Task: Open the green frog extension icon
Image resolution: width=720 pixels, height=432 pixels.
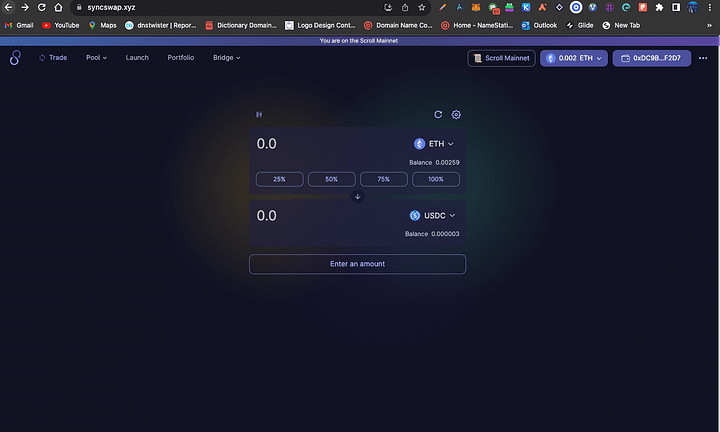Action: (x=509, y=7)
